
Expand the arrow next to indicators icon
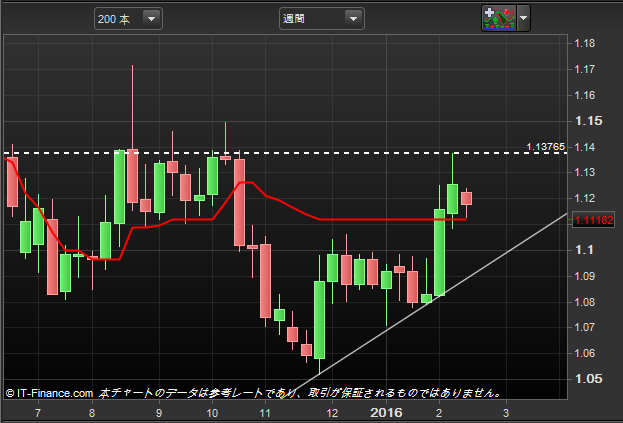tap(524, 18)
